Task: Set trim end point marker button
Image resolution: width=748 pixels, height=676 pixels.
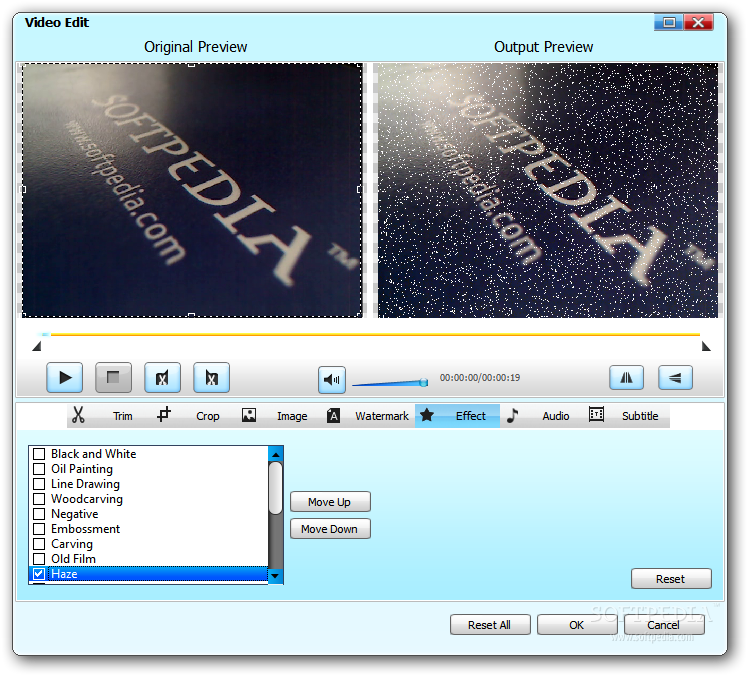Action: click(211, 377)
